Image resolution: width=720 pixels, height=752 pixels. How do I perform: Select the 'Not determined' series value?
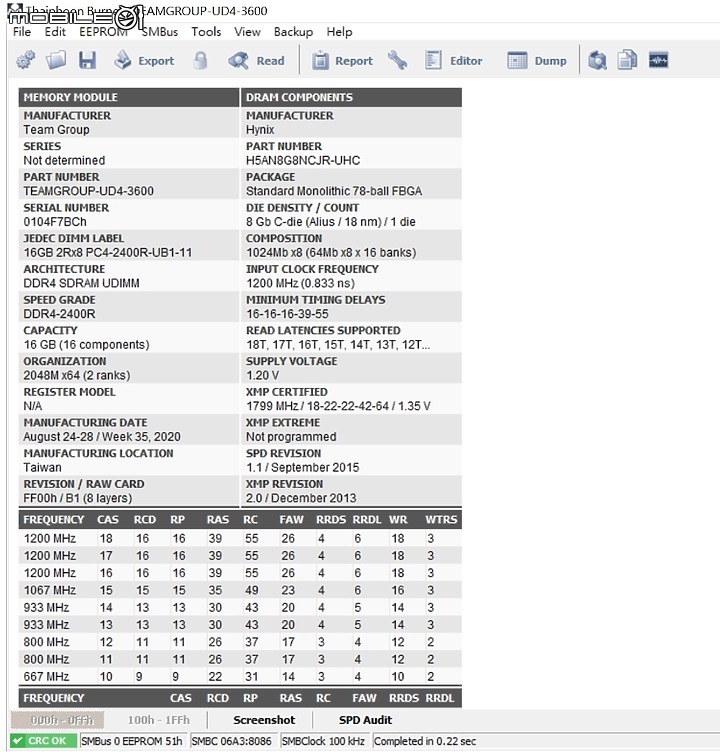(x=64, y=160)
